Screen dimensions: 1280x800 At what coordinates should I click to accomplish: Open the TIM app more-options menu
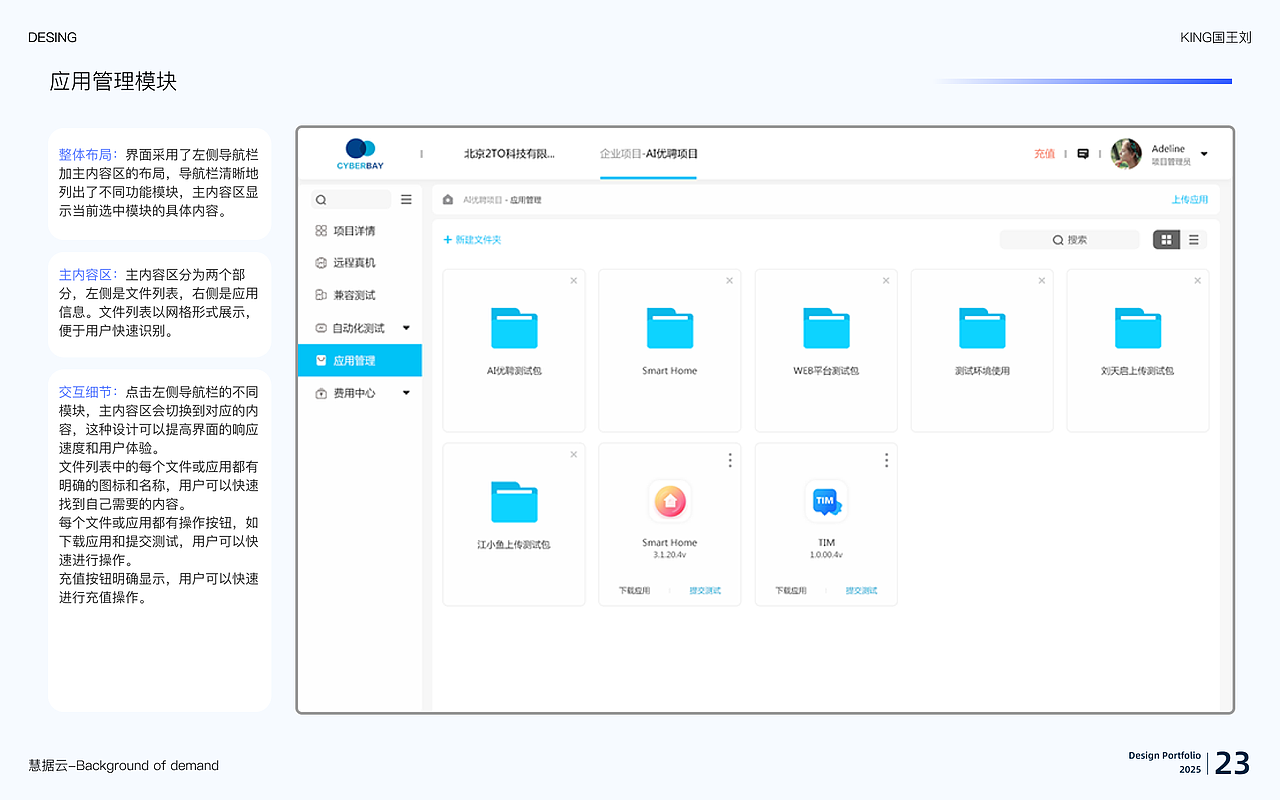tap(886, 460)
